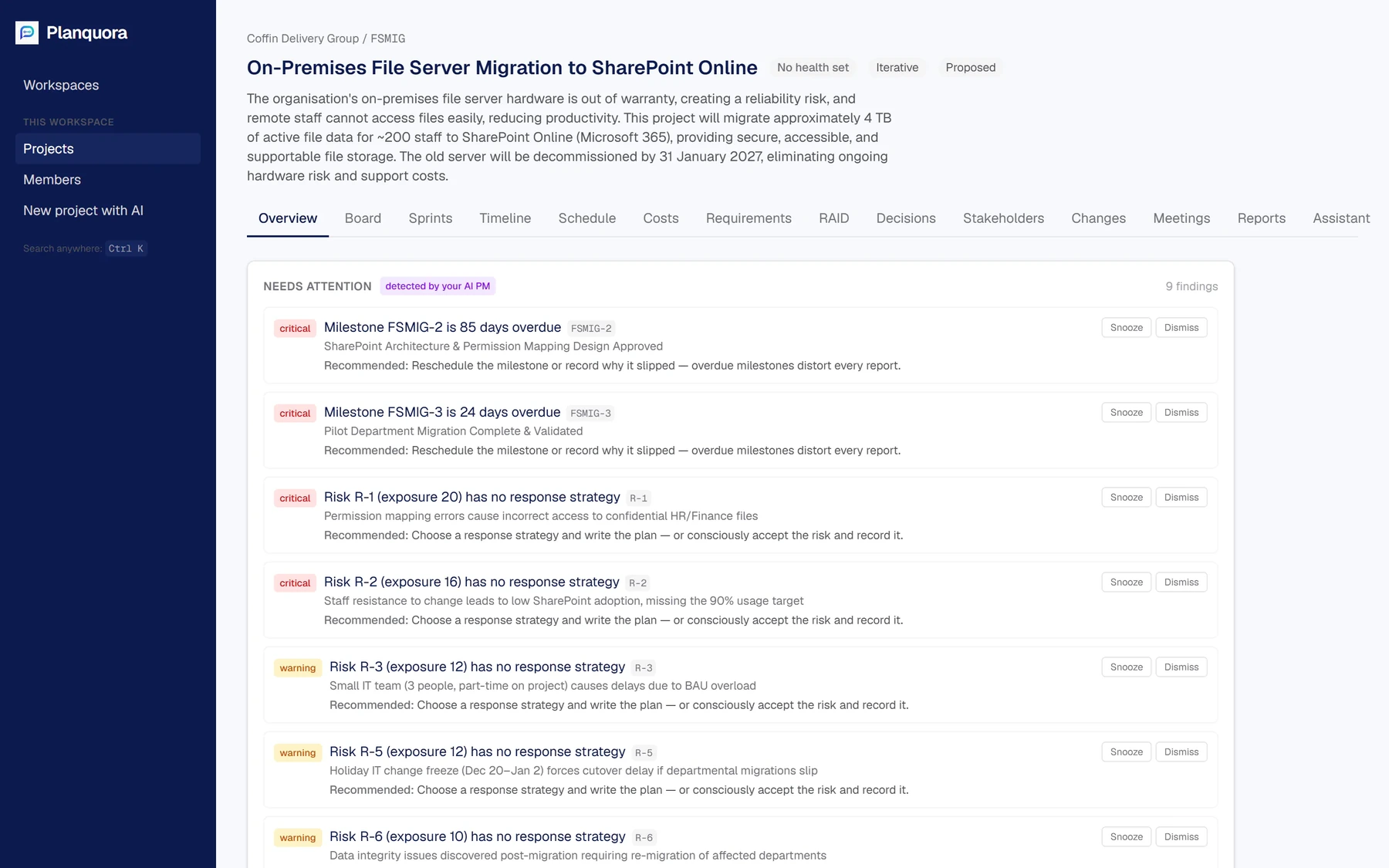Switch to the Decisions tab

pos(906,218)
